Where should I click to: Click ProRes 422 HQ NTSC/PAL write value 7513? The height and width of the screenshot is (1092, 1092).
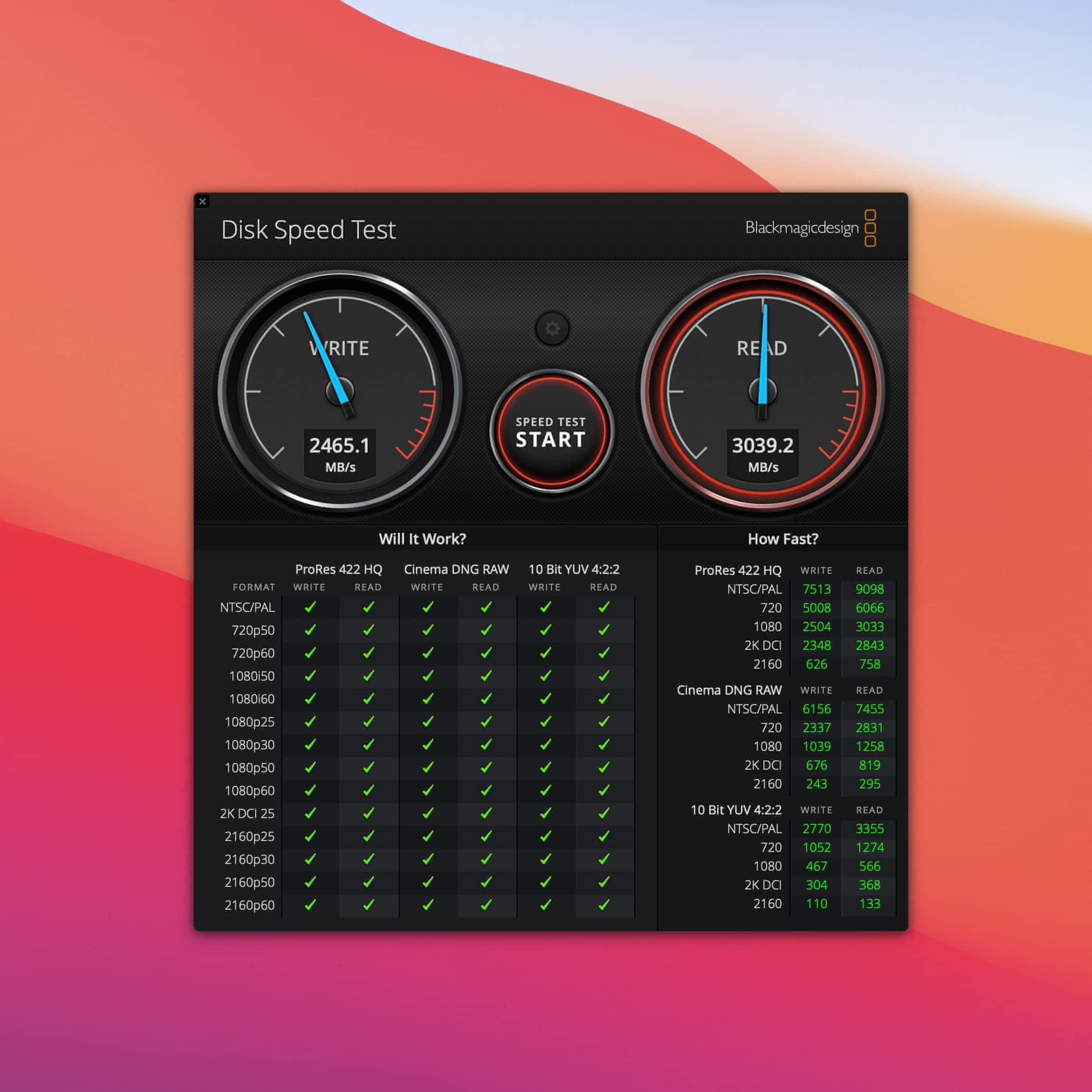(816, 589)
